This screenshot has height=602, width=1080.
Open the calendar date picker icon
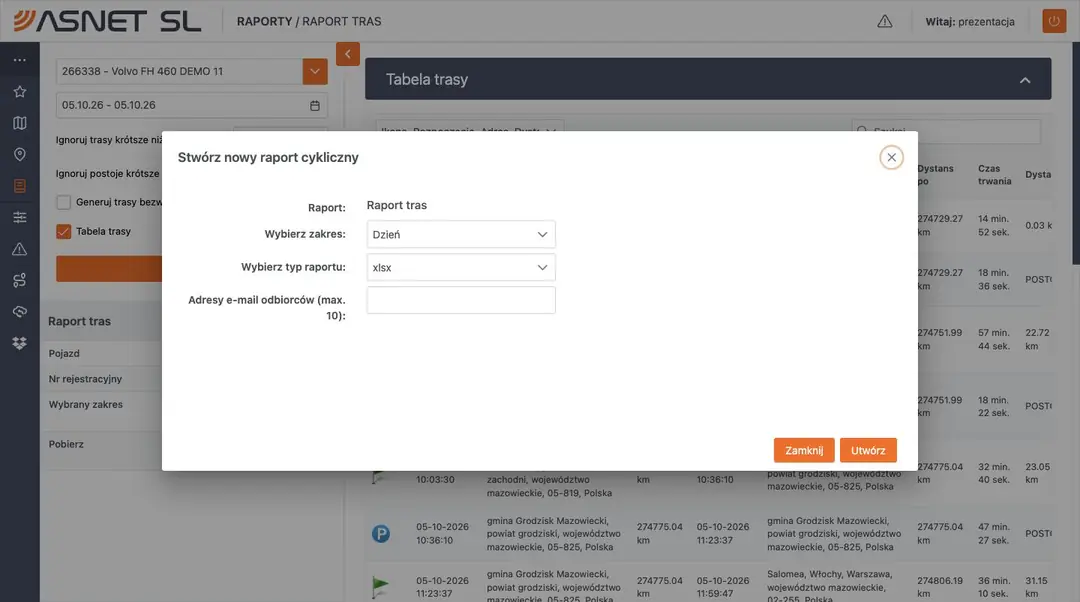pos(315,105)
